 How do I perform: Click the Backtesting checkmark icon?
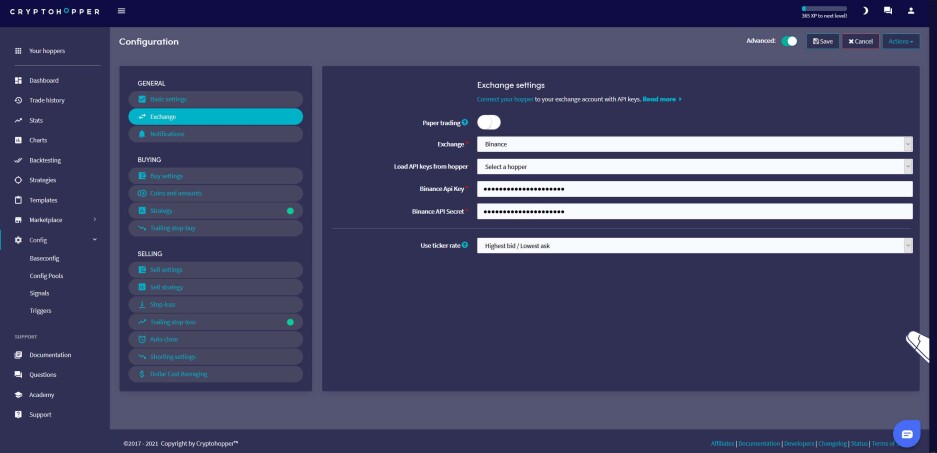(18, 160)
